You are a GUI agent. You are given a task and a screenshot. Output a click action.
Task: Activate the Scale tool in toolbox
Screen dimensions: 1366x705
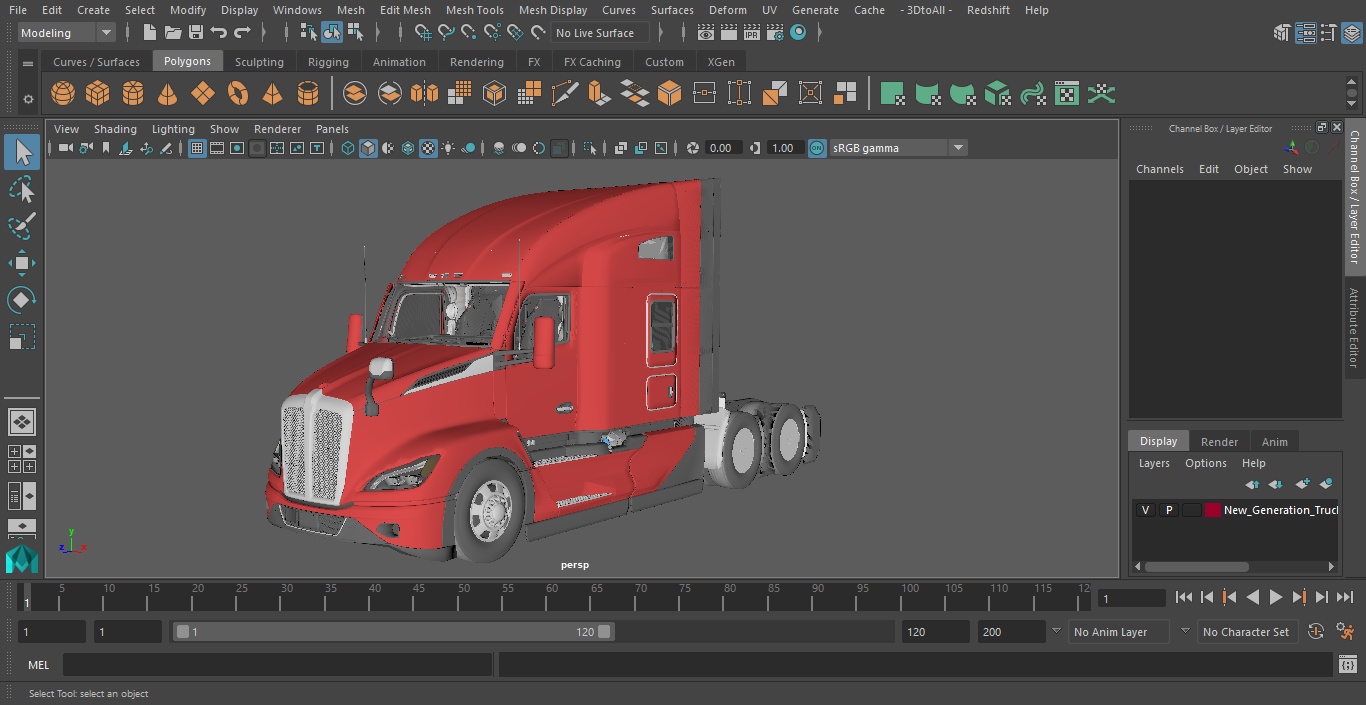pos(21,337)
